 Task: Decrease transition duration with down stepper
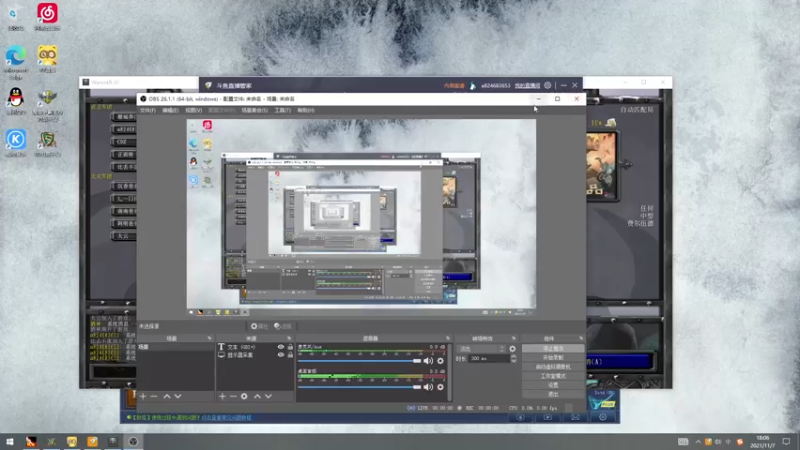513,361
